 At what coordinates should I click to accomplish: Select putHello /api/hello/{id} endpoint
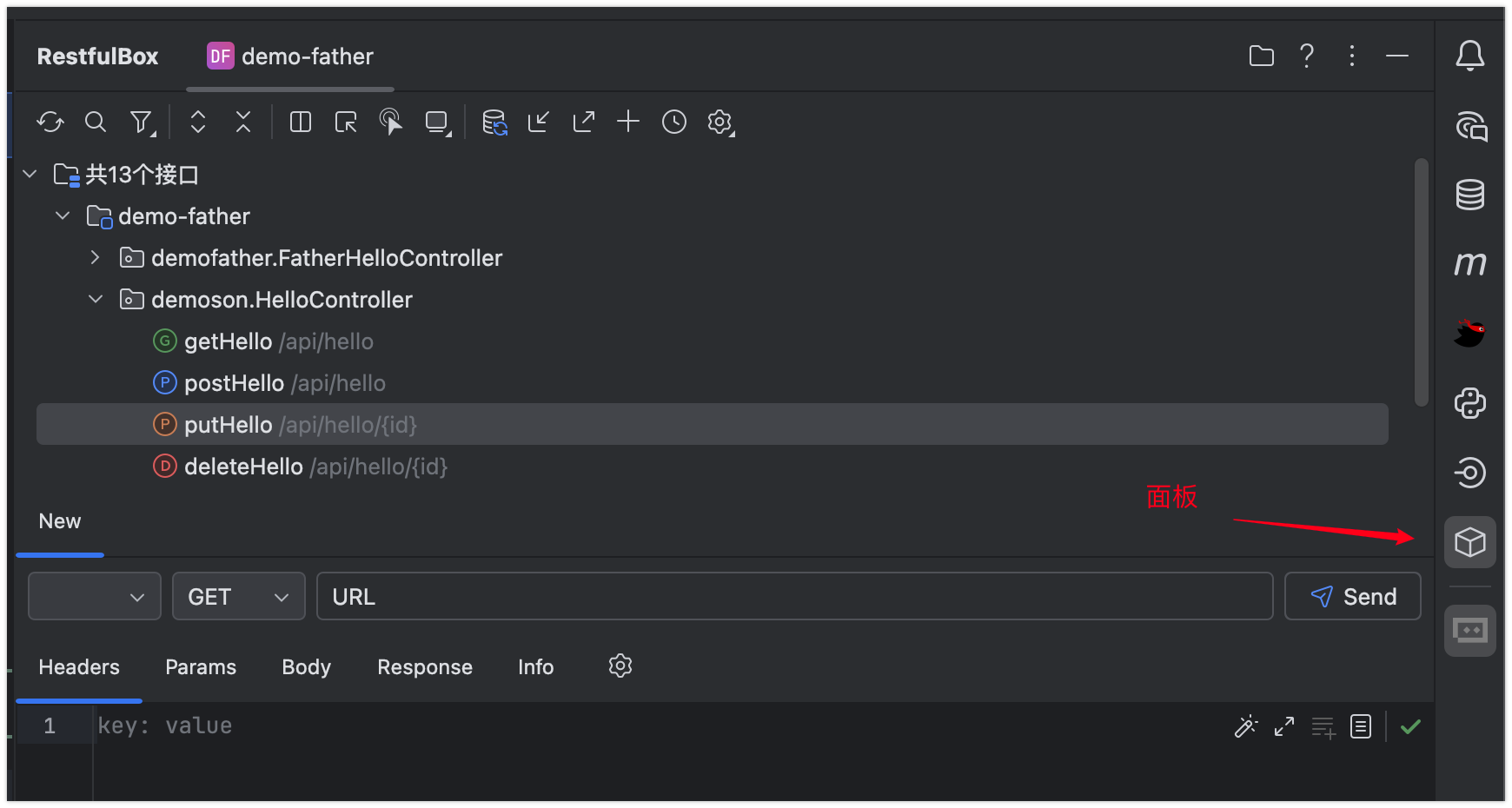[x=713, y=424]
